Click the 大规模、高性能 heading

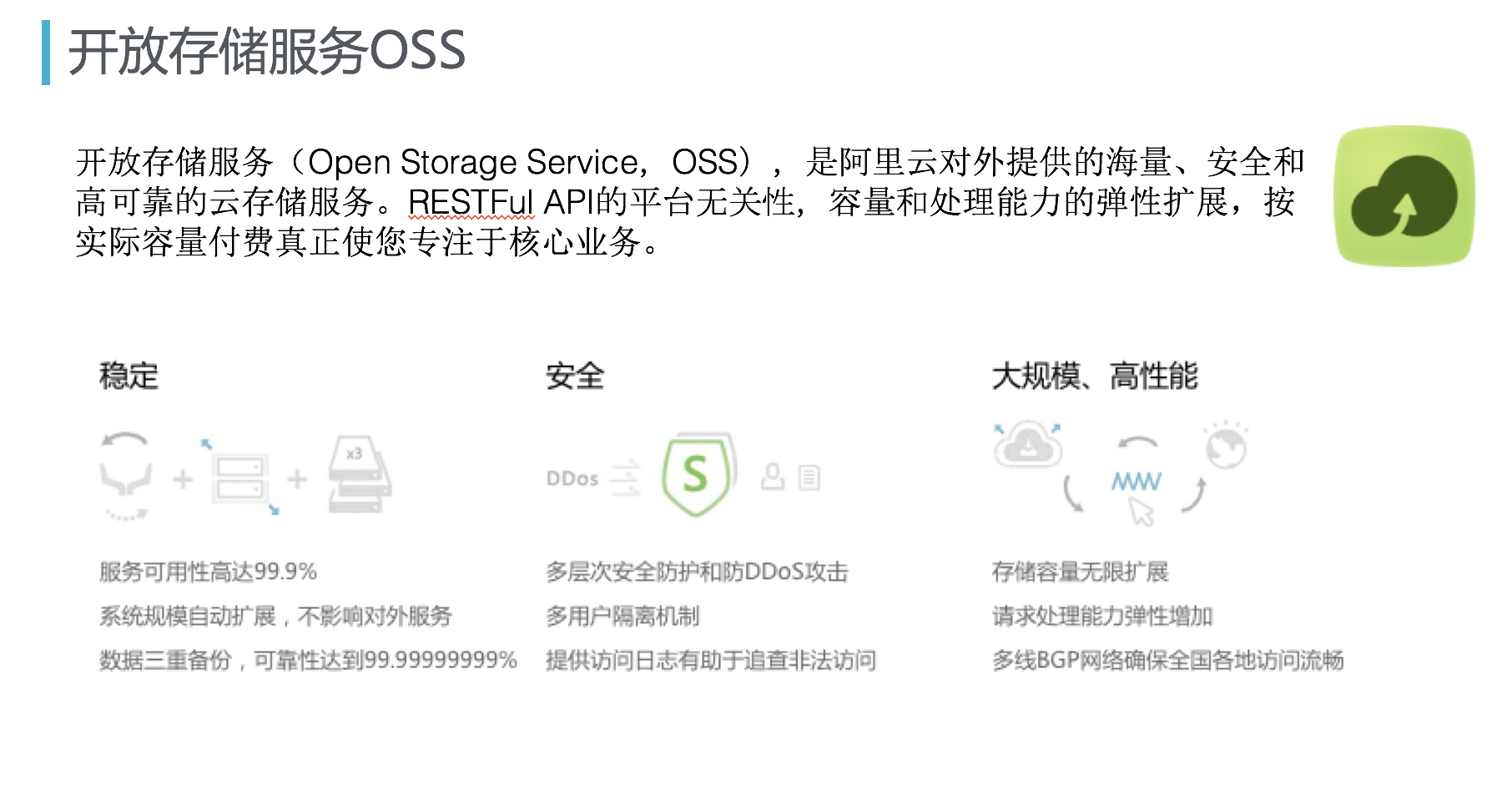click(x=1095, y=376)
